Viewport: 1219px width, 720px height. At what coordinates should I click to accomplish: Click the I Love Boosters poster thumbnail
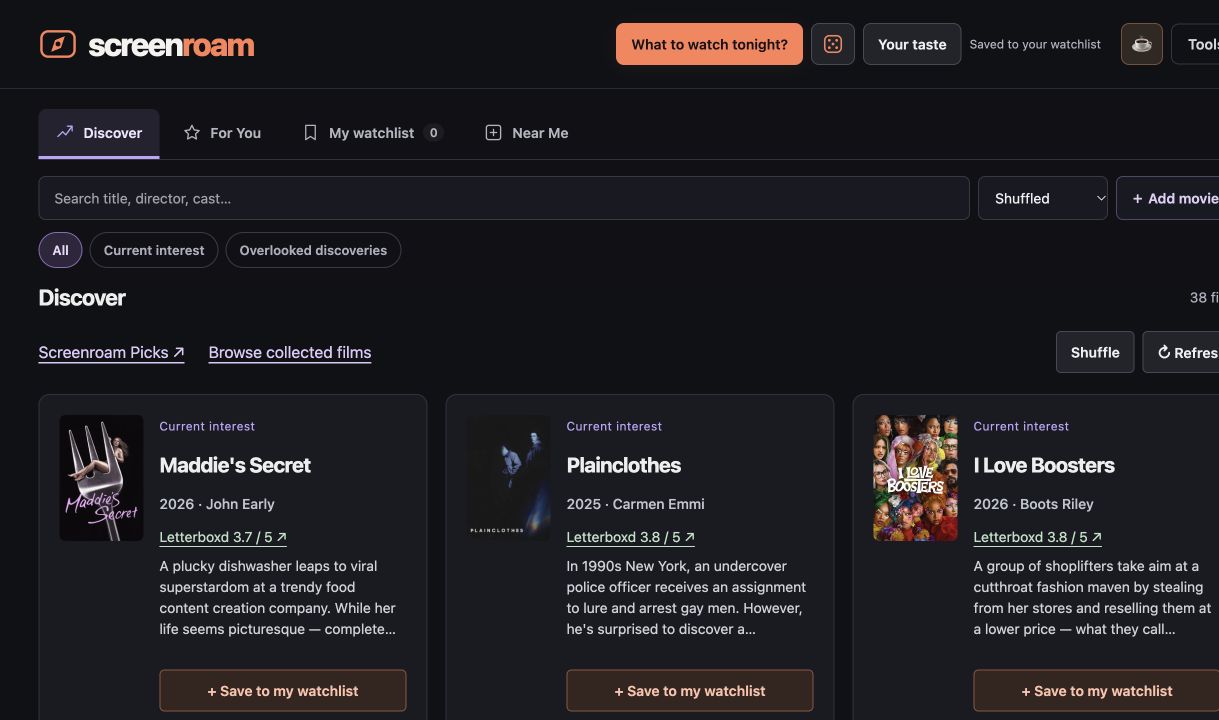point(915,478)
